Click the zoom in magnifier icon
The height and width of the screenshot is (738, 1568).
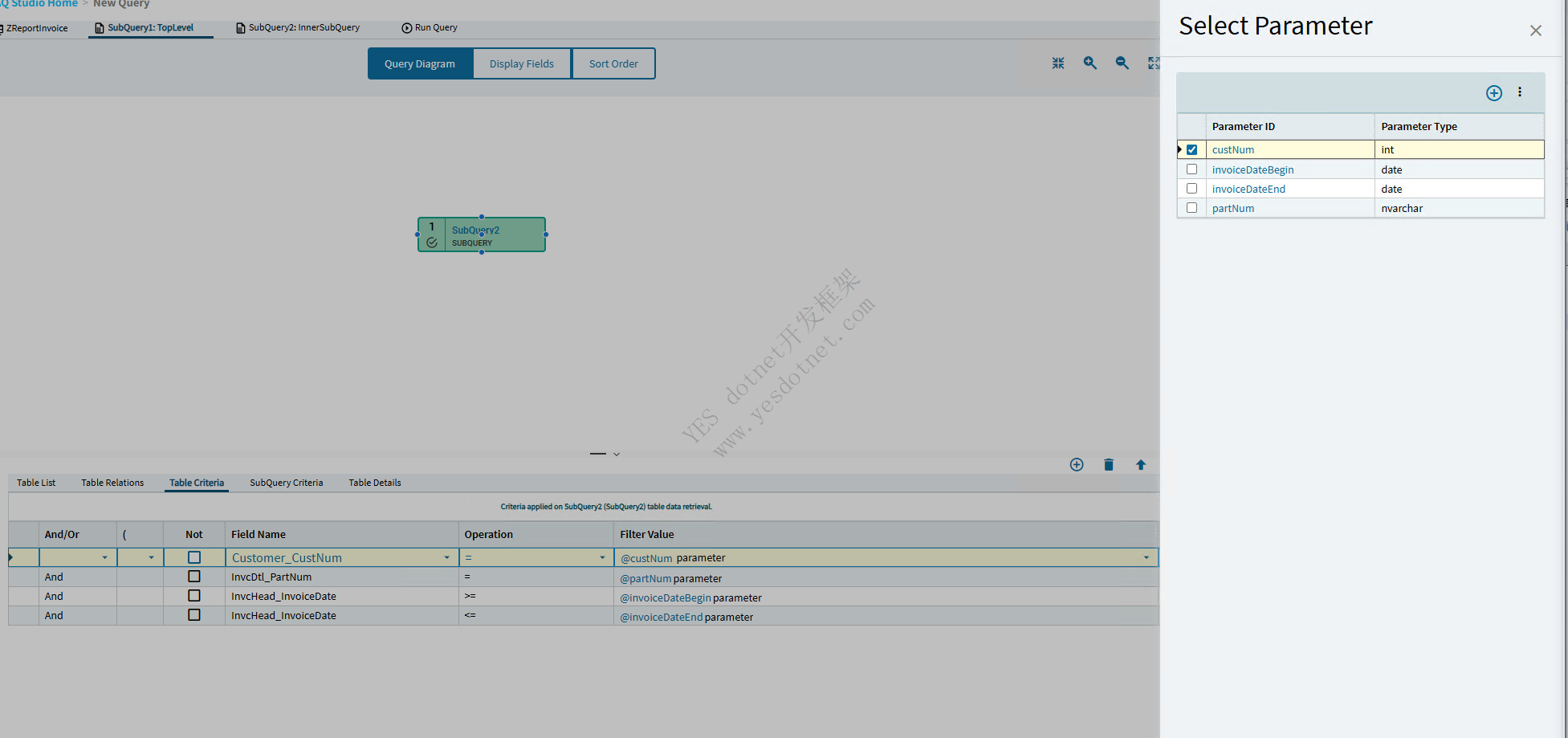(1089, 63)
